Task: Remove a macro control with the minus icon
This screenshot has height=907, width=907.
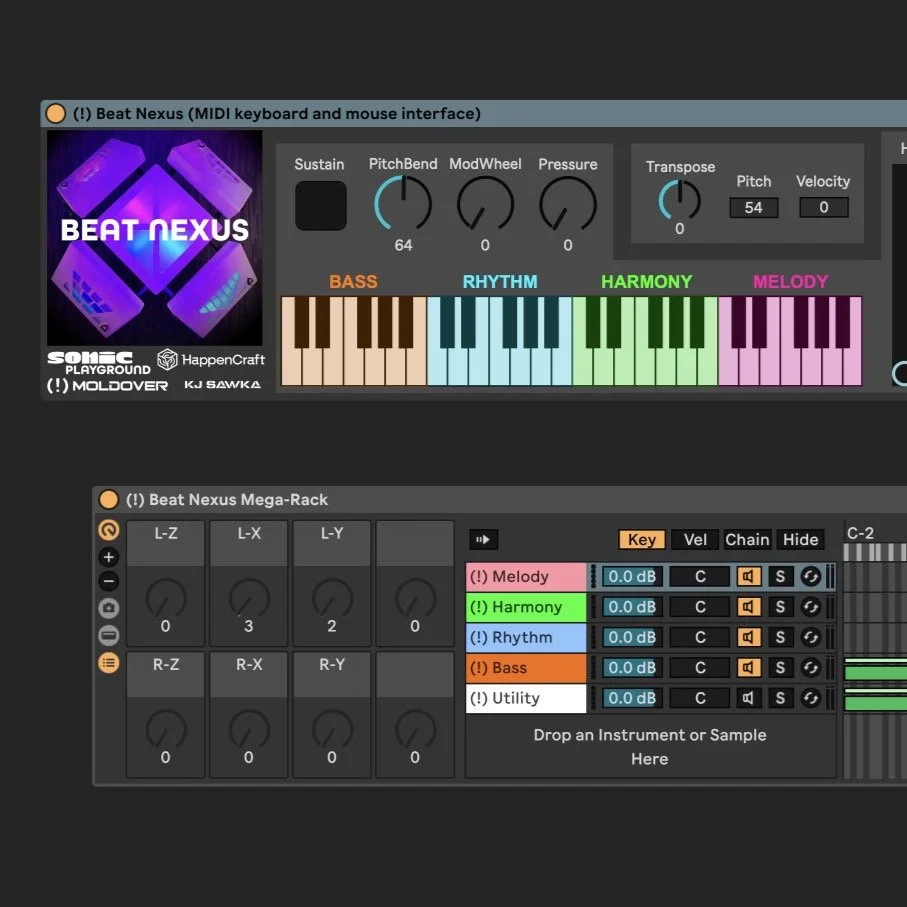Action: click(x=109, y=581)
